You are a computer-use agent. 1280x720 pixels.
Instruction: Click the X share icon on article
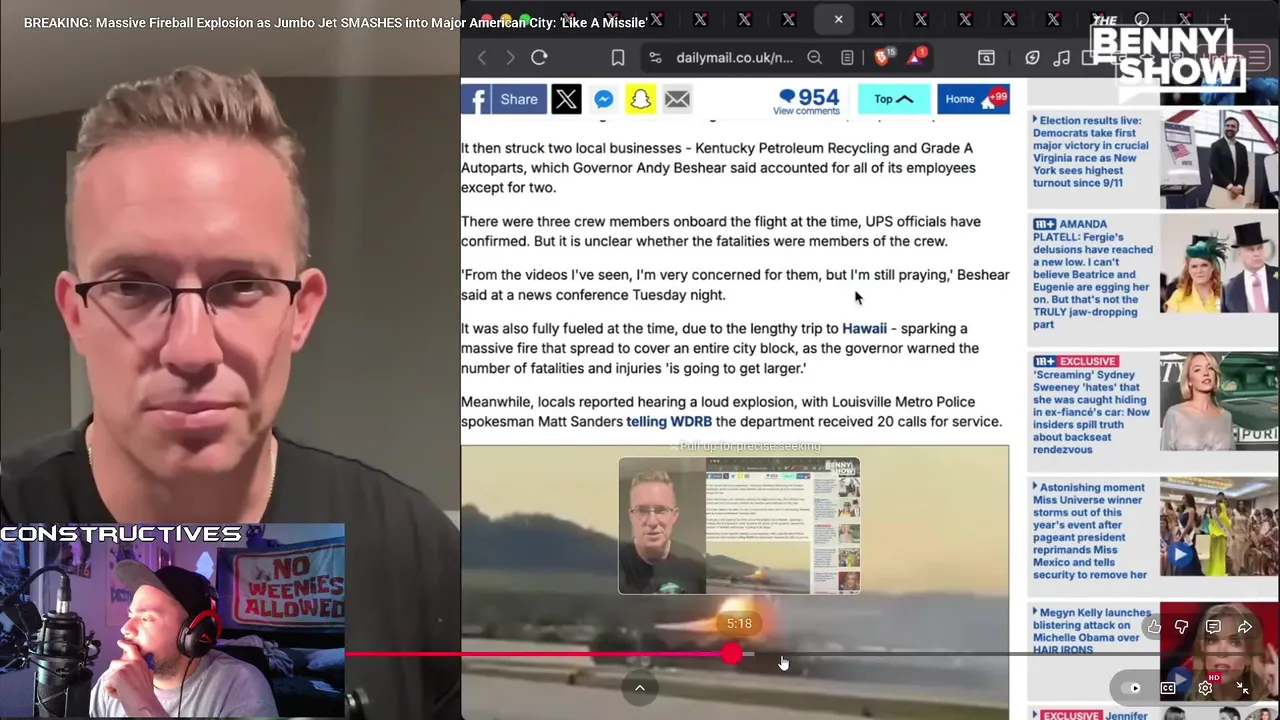click(566, 99)
